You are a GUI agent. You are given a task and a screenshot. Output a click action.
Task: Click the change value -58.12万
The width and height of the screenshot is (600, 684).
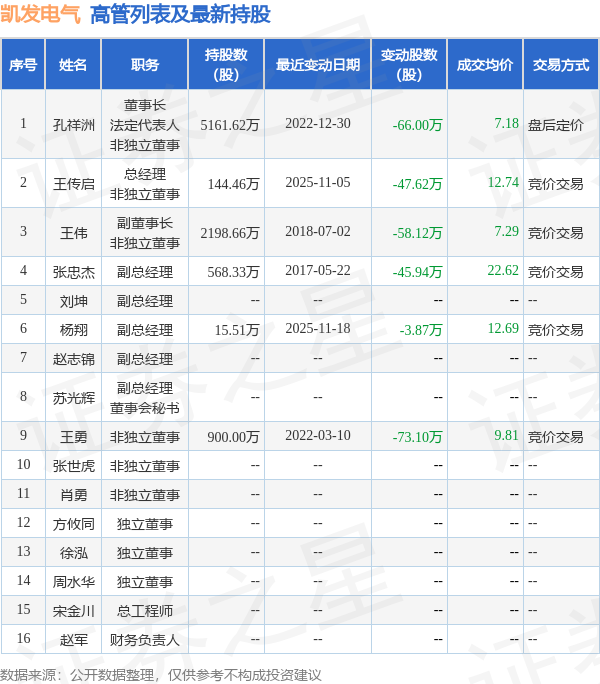pyautogui.click(x=417, y=233)
